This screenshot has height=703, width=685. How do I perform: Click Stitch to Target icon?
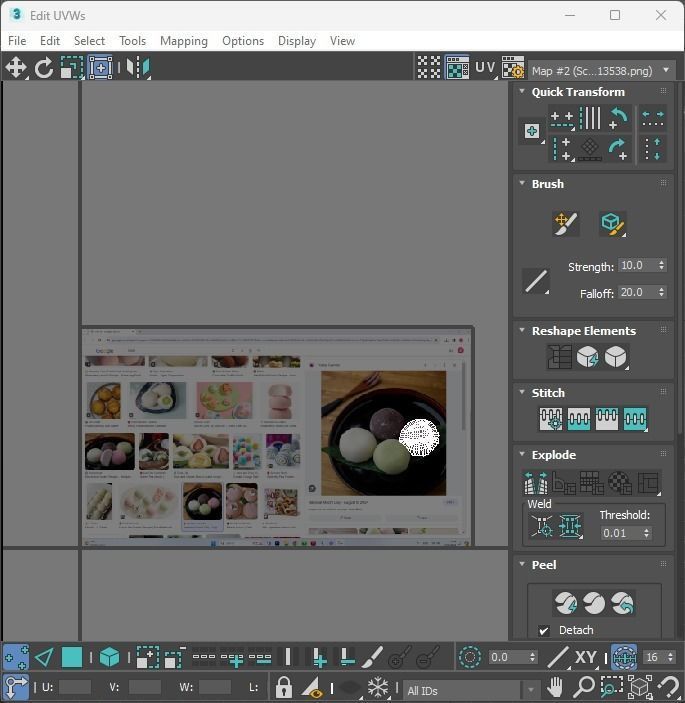[x=551, y=418]
